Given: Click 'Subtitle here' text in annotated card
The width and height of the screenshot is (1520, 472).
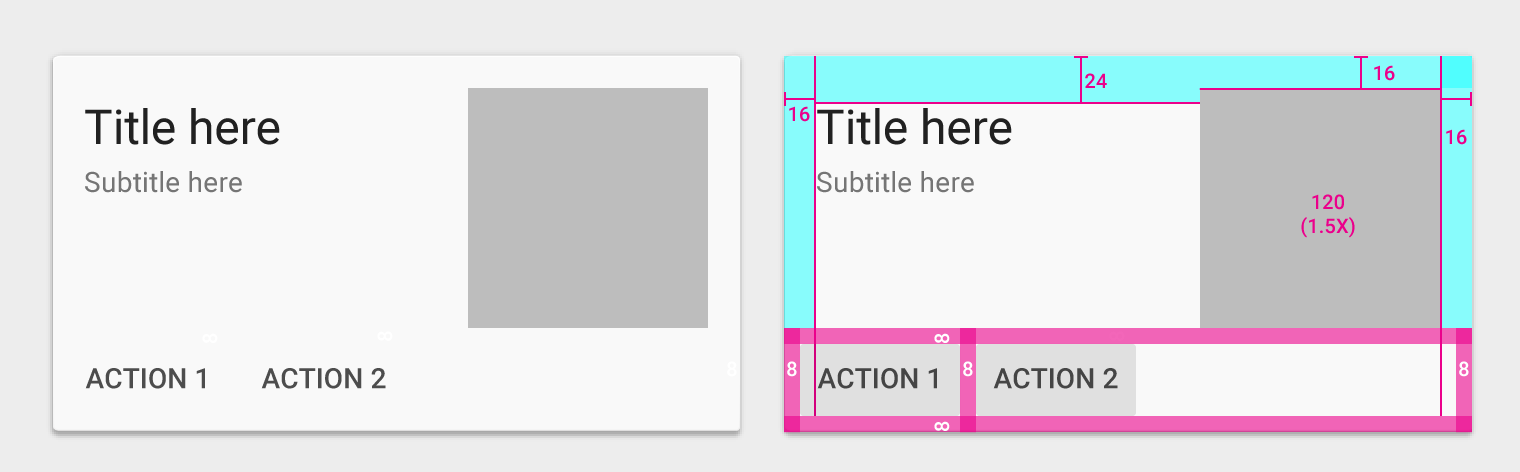Looking at the screenshot, I should 895,183.
